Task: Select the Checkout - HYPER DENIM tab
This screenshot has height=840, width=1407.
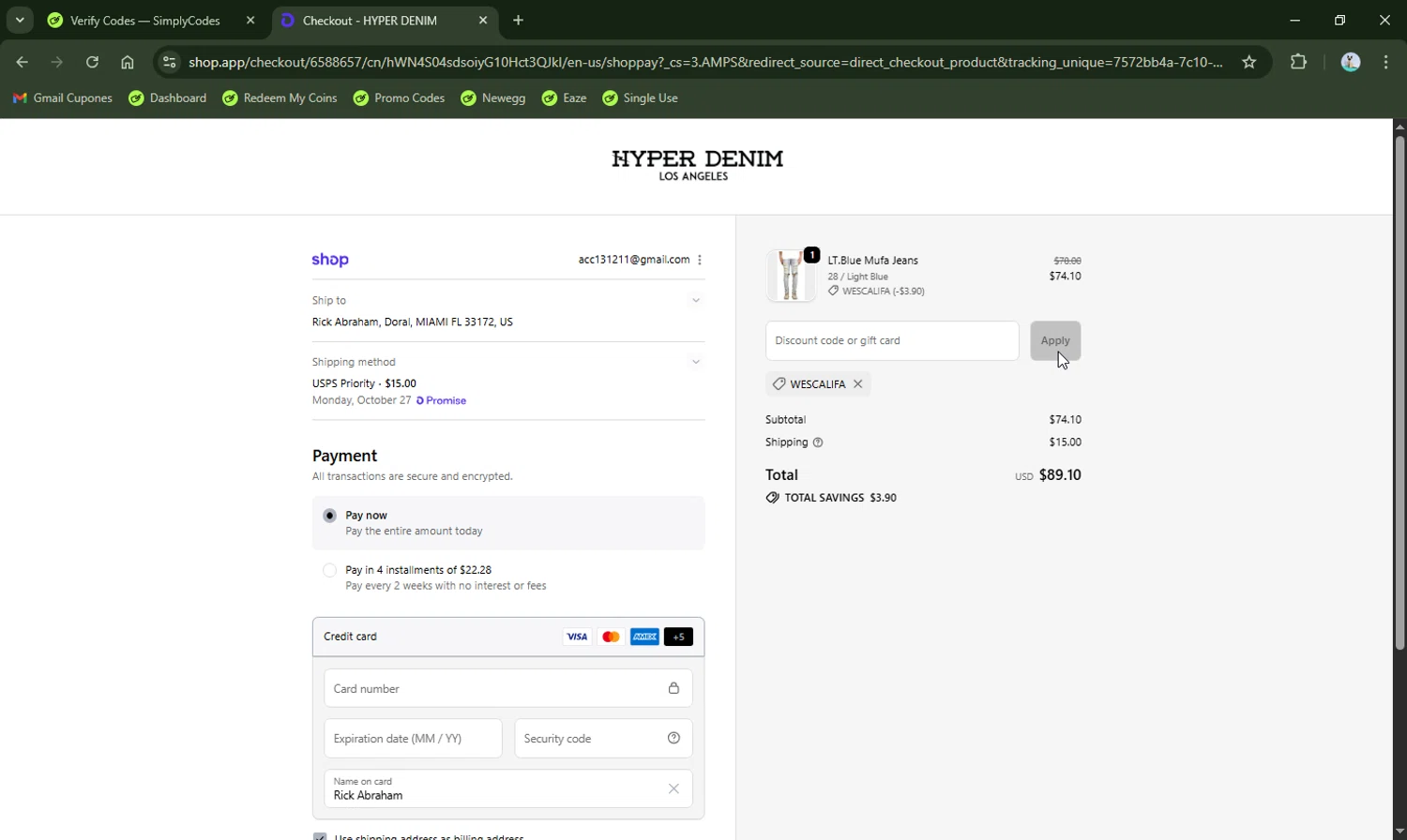Action: pyautogui.click(x=385, y=20)
